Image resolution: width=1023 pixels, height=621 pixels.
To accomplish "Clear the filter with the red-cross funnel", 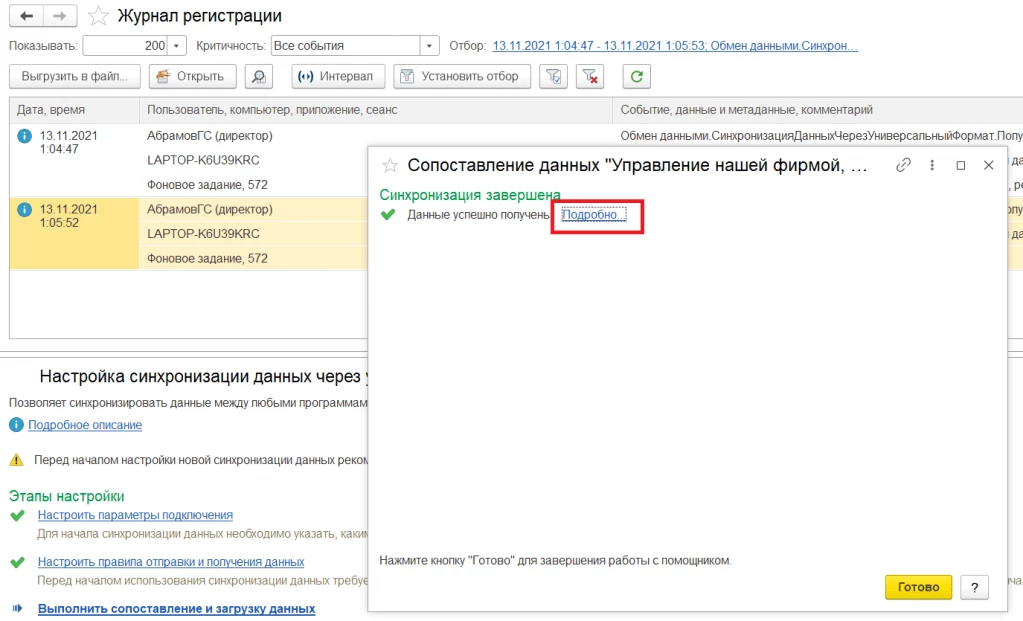I will (x=590, y=76).
